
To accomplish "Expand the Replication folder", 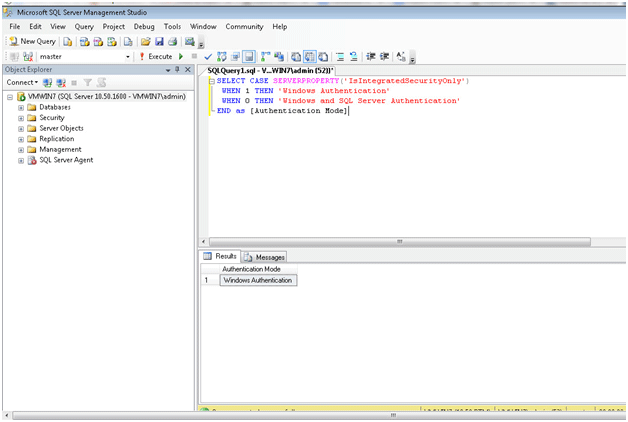I will (x=21, y=139).
